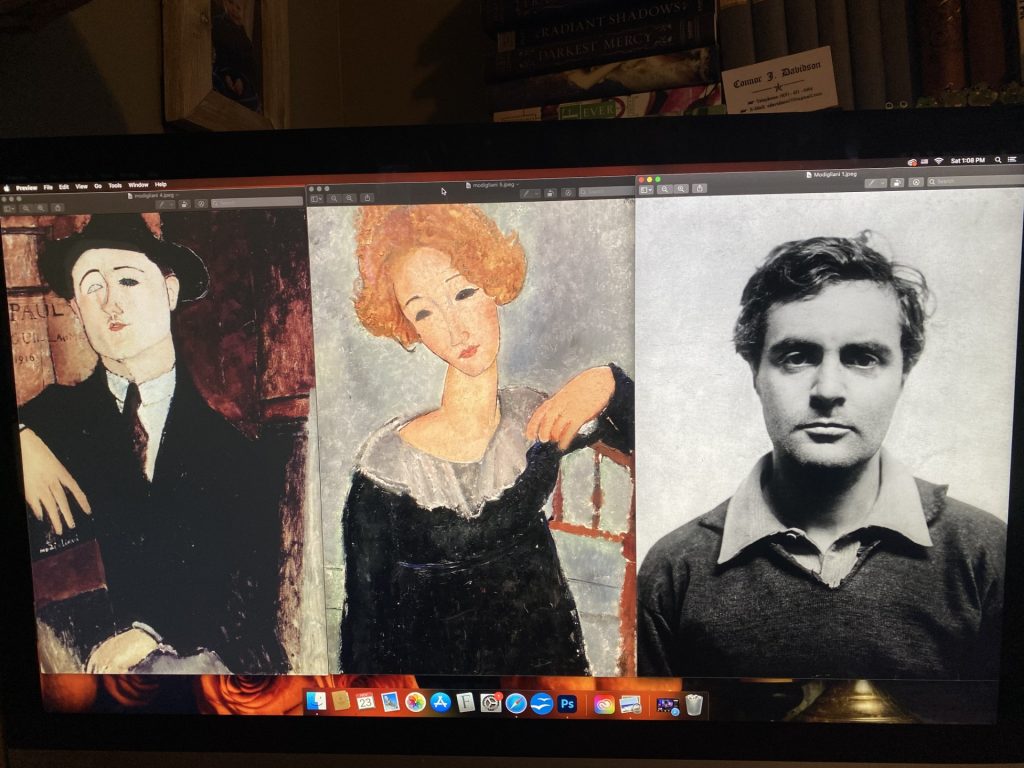Image resolution: width=1024 pixels, height=768 pixels.
Task: Open the Tools menu
Action: tap(115, 185)
